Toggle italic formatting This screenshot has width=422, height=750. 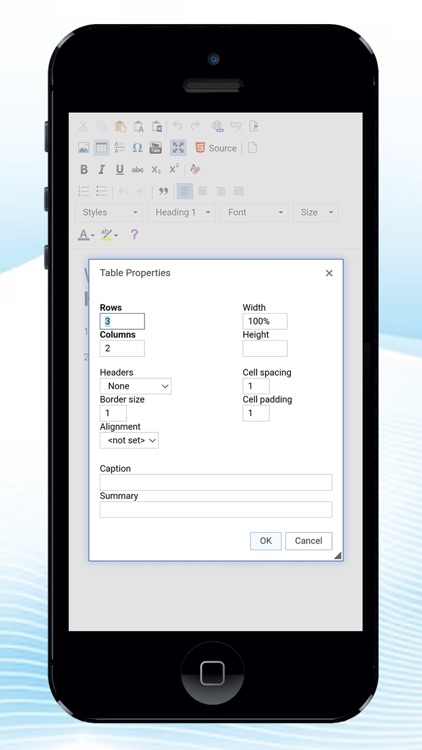coord(101,169)
